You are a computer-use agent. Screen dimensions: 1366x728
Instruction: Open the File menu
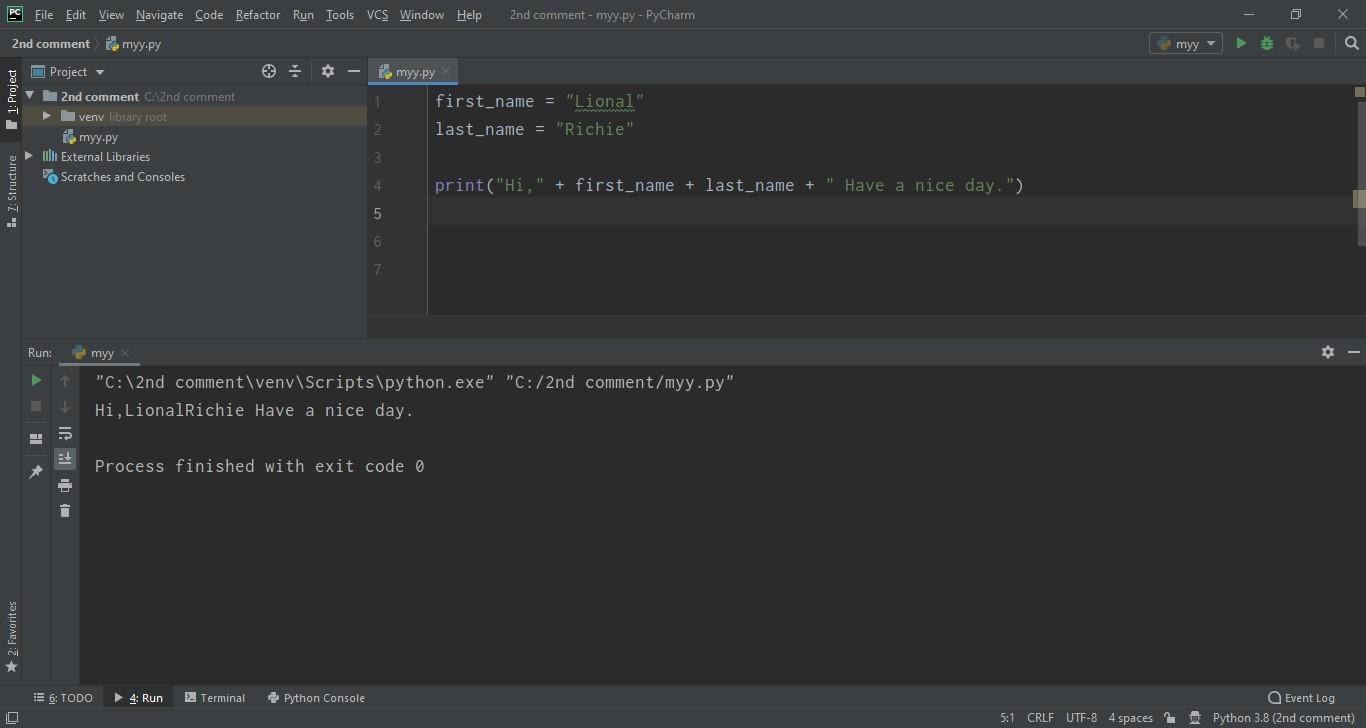(44, 15)
